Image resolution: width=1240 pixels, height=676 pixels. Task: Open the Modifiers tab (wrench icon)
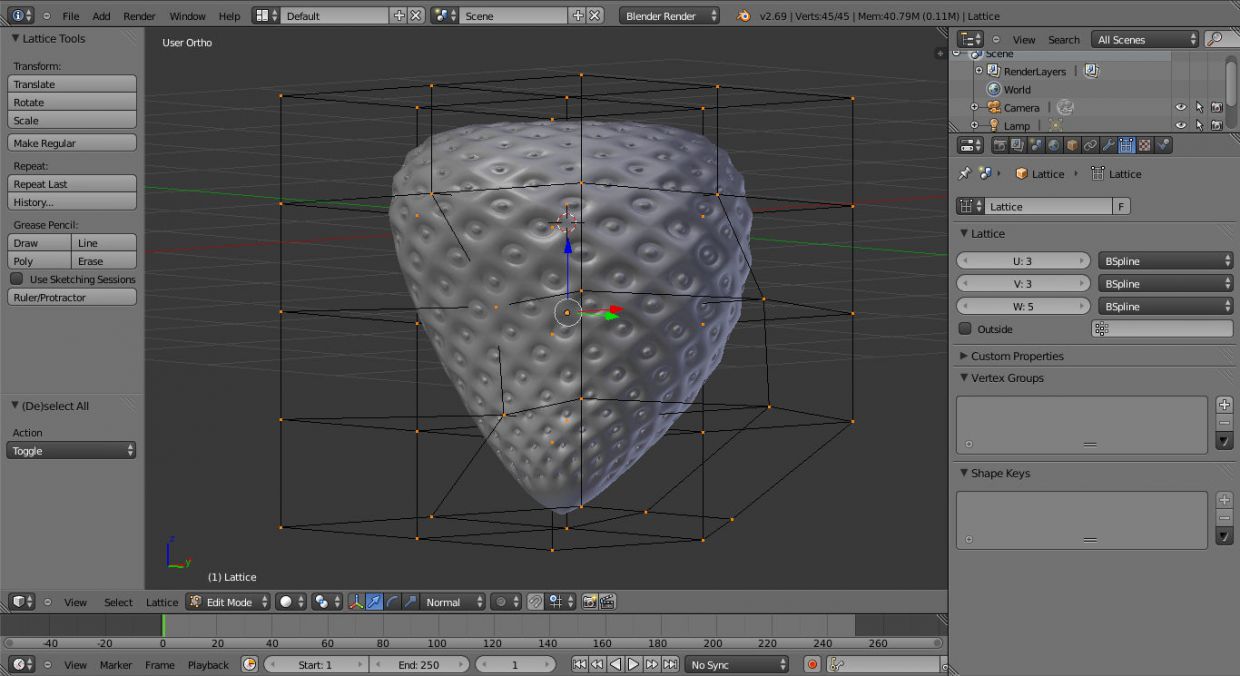click(x=1108, y=145)
